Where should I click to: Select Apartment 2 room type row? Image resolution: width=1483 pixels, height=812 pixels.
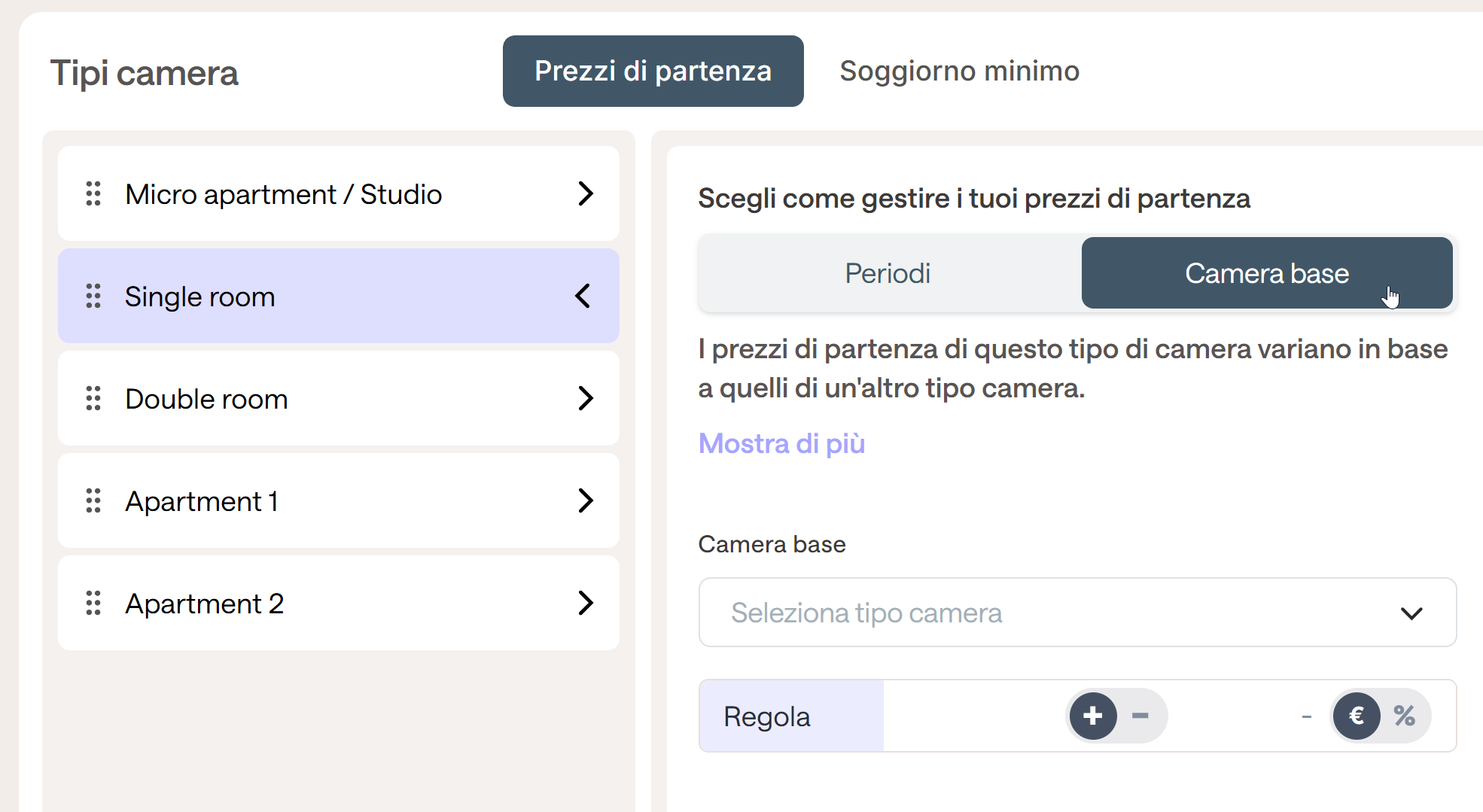point(339,603)
